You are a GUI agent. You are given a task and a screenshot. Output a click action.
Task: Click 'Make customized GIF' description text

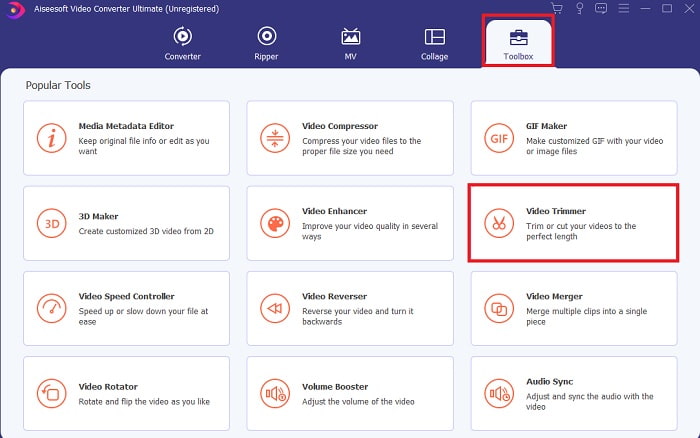coord(594,146)
